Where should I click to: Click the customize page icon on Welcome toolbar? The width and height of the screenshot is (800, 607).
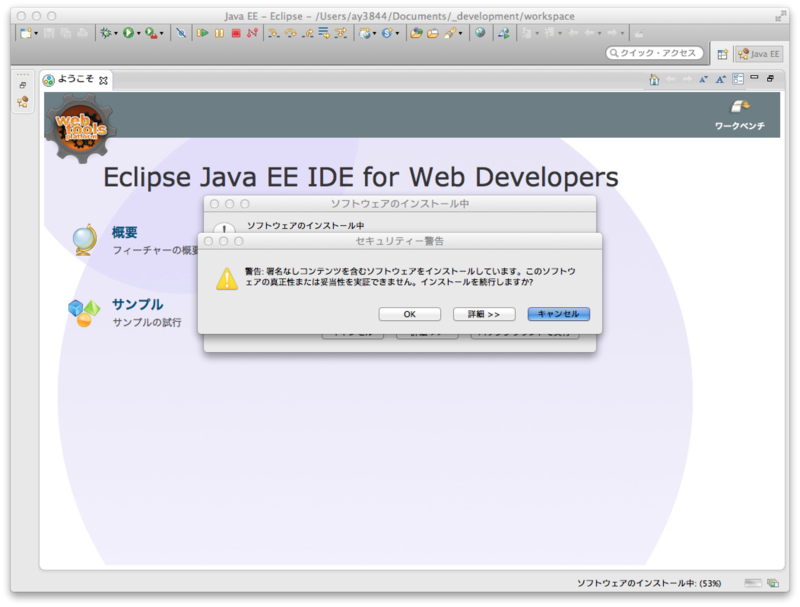737,79
